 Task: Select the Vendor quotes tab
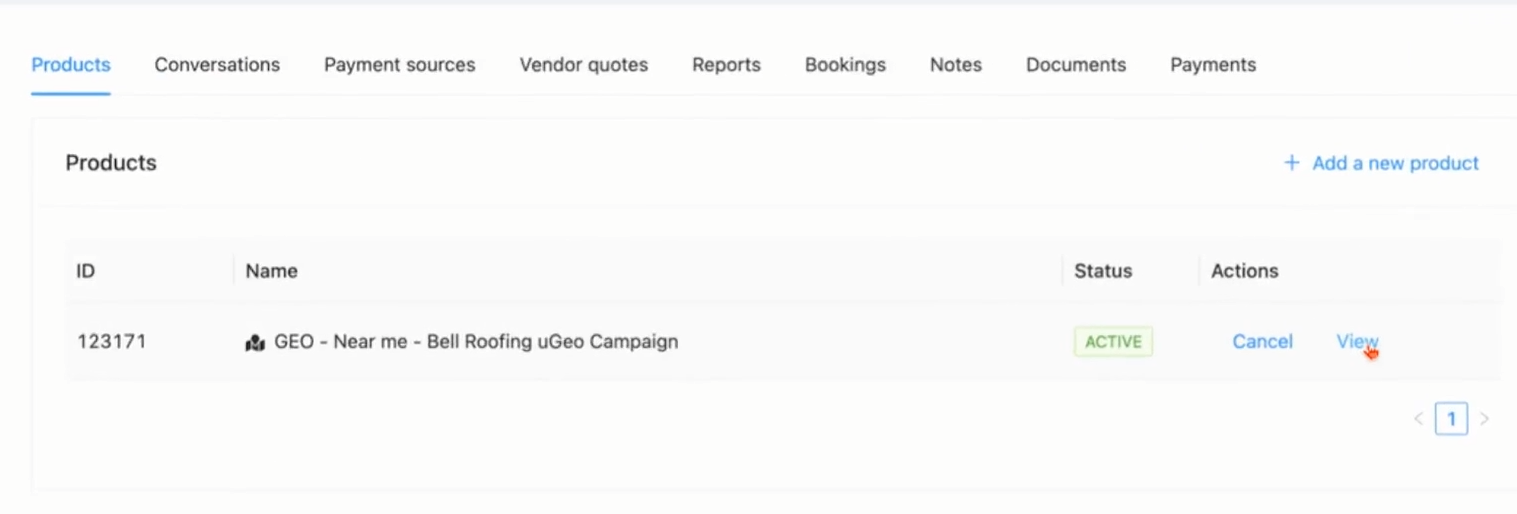point(583,65)
